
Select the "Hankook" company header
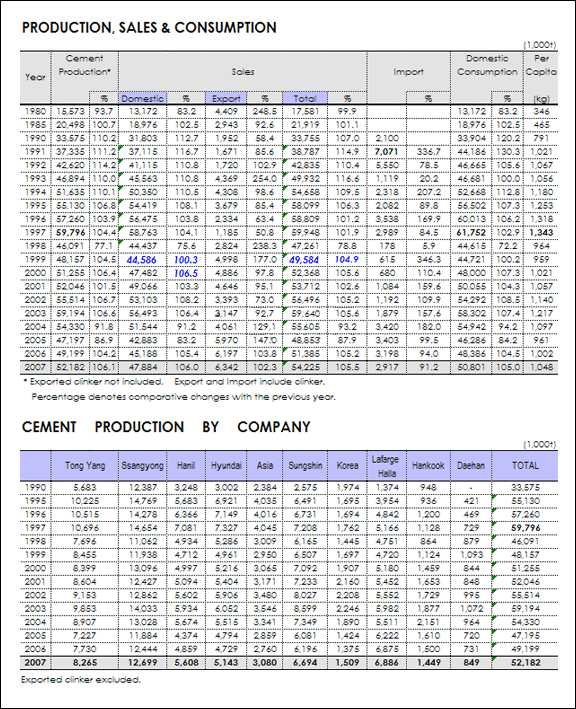428,466
